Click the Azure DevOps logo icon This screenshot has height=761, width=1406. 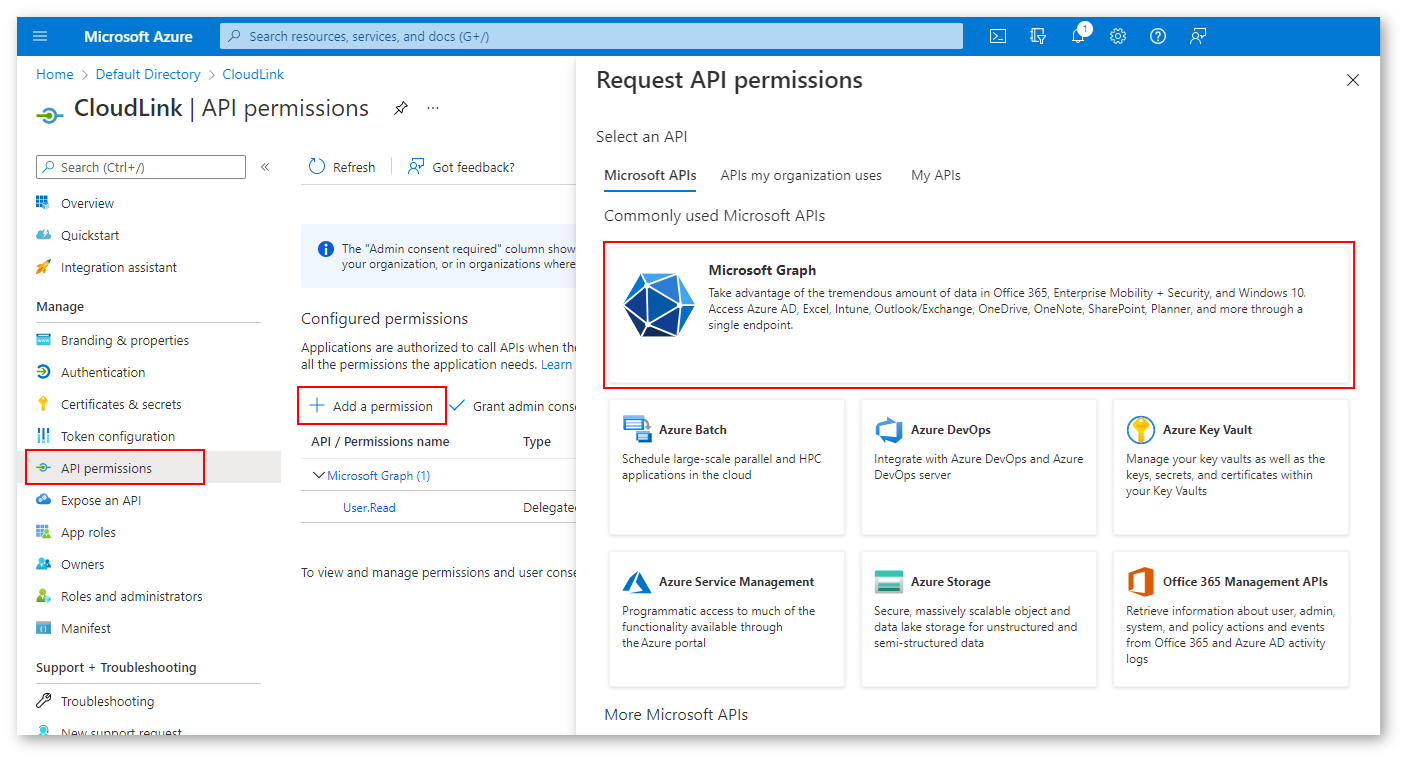point(889,430)
